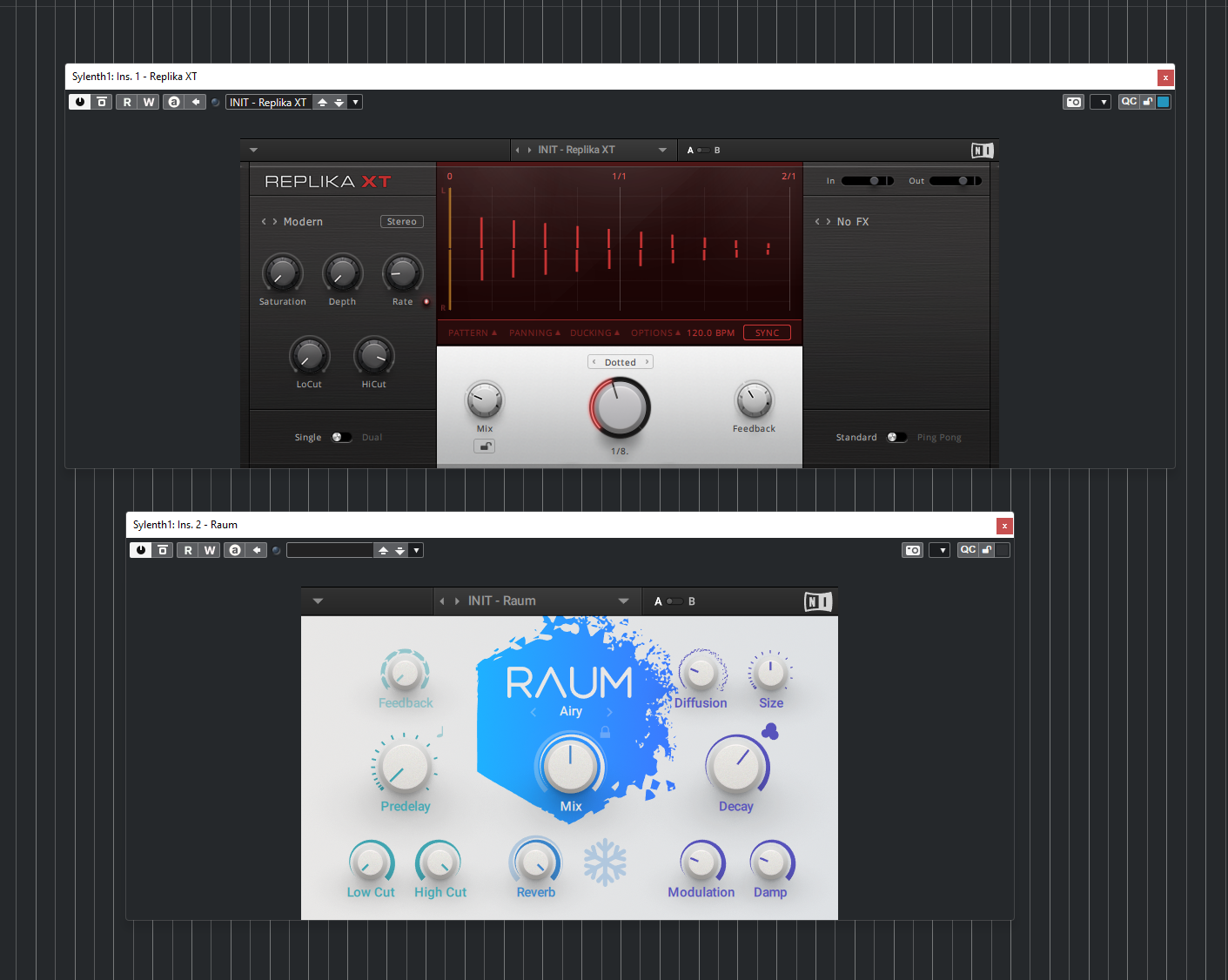
Task: Click the Decay knob in Raum
Action: pos(736,766)
